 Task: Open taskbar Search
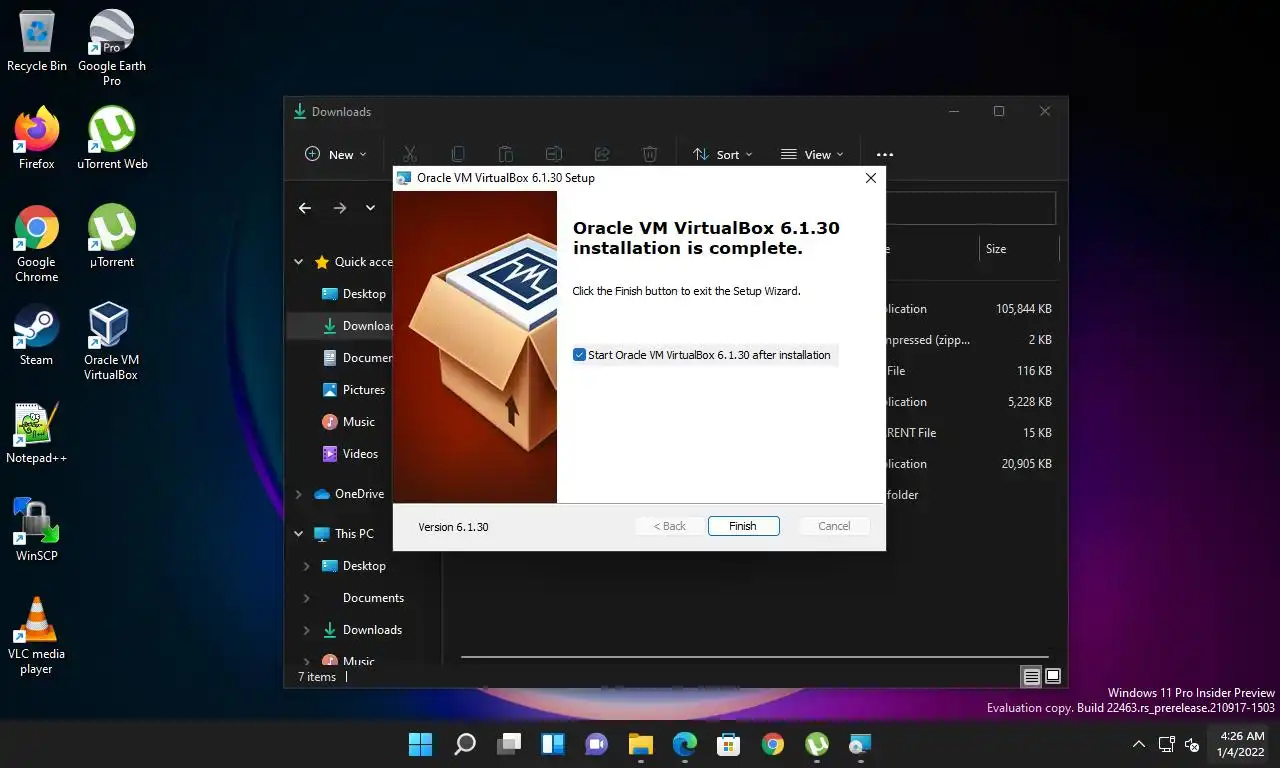pyautogui.click(x=465, y=744)
